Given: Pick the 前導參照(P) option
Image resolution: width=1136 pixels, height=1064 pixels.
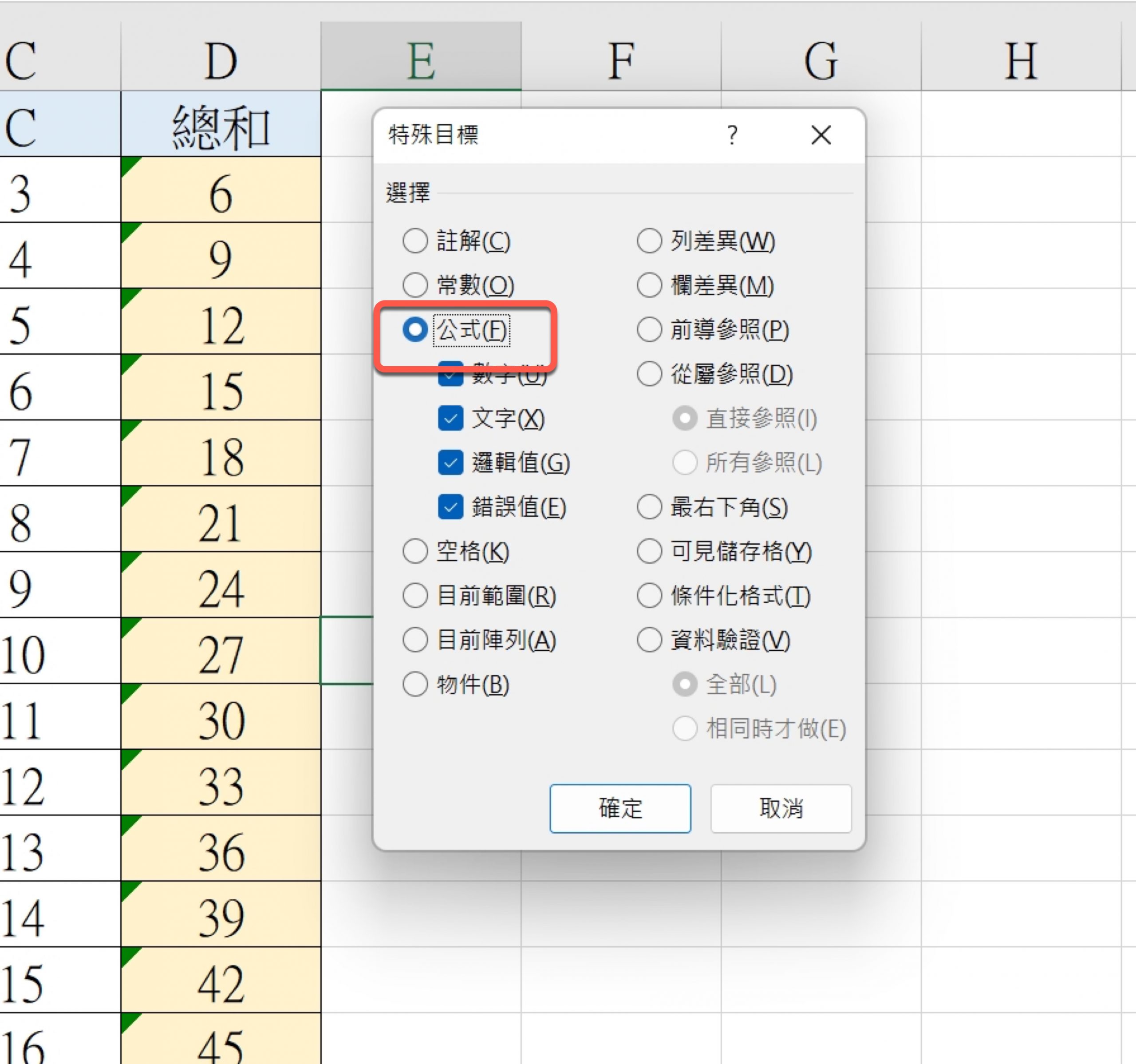Looking at the screenshot, I should tap(650, 329).
